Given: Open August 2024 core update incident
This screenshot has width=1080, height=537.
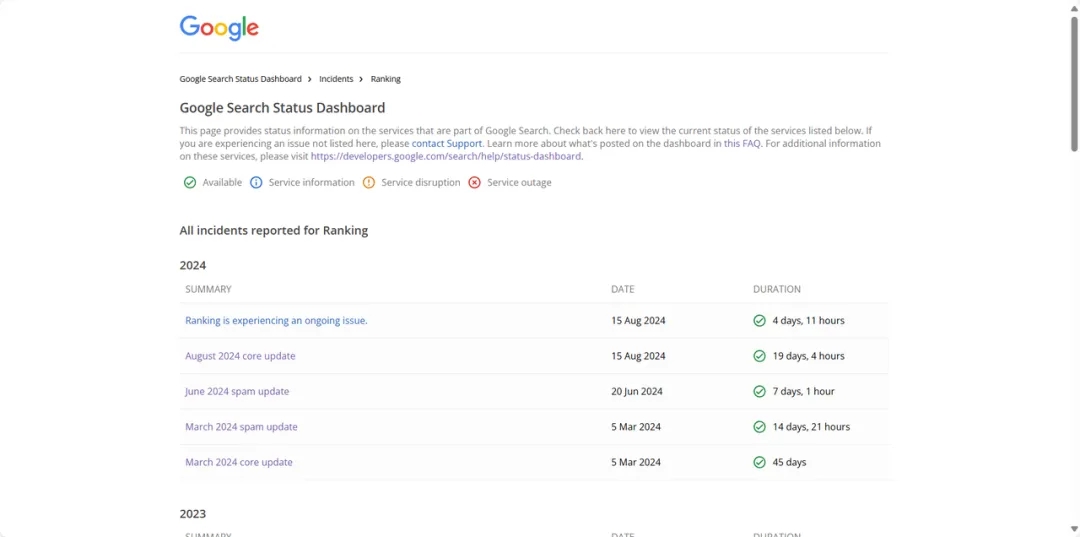Looking at the screenshot, I should 240,356.
